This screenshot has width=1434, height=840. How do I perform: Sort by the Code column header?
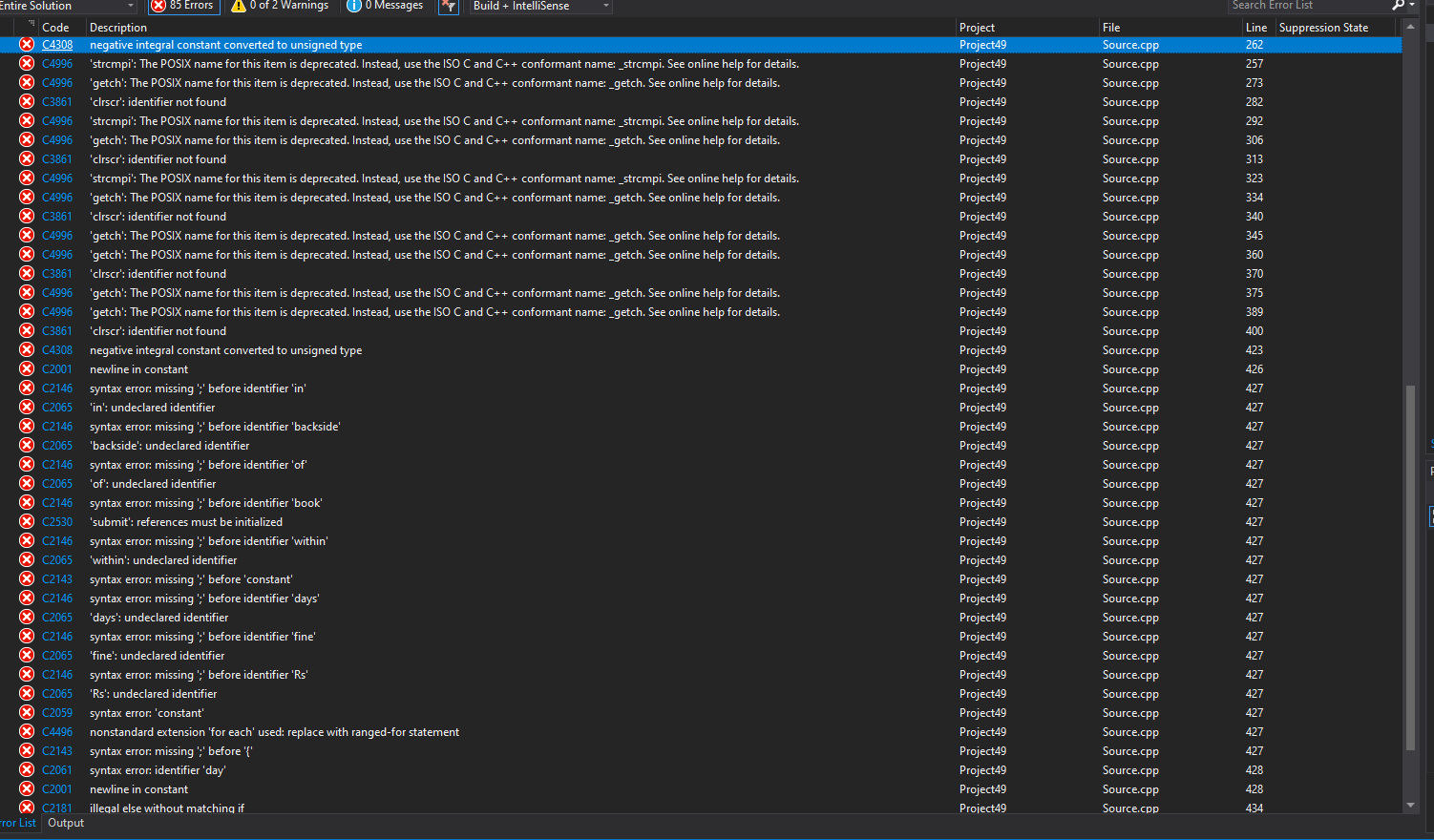point(55,28)
